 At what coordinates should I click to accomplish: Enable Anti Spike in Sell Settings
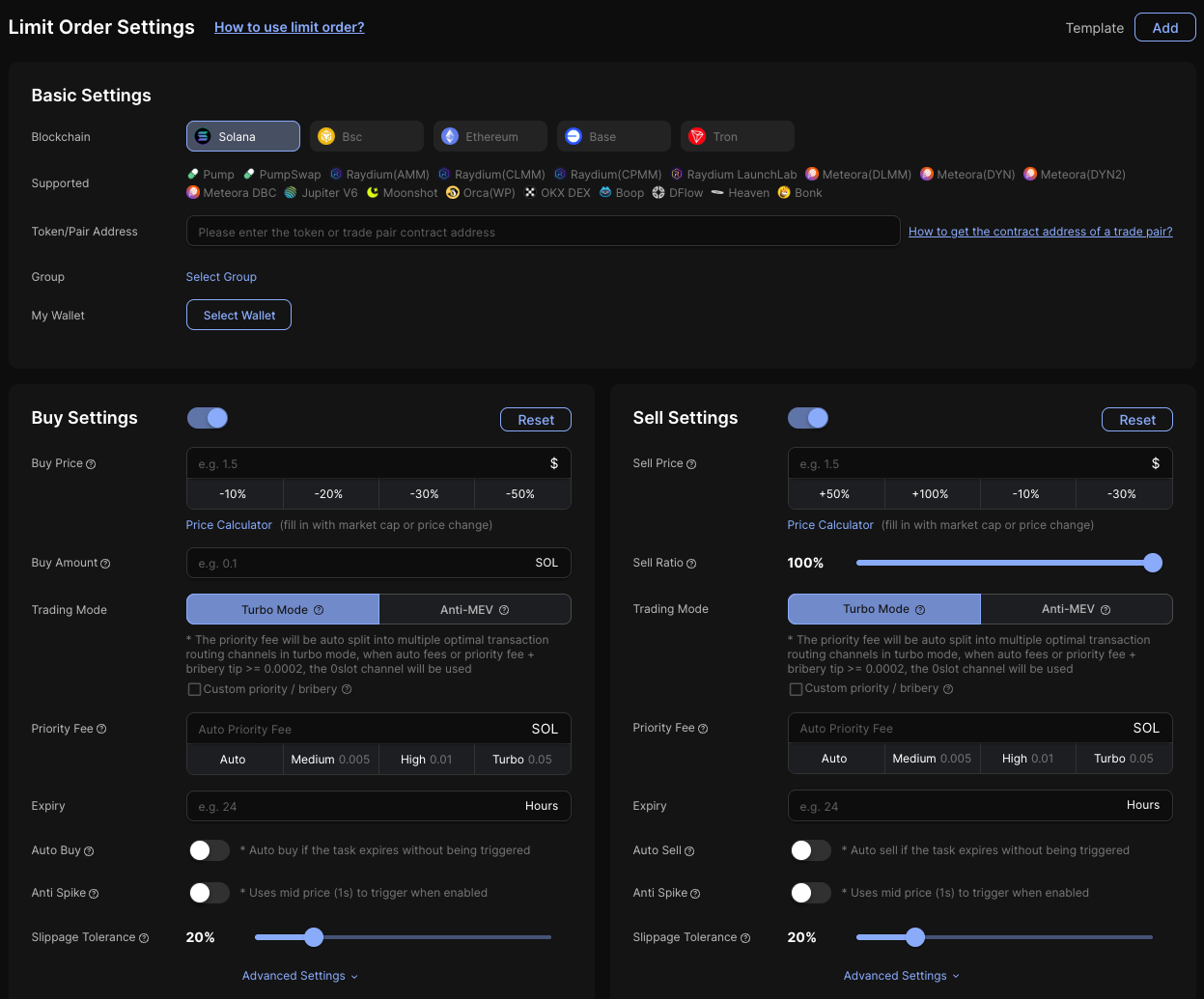pyautogui.click(x=811, y=893)
